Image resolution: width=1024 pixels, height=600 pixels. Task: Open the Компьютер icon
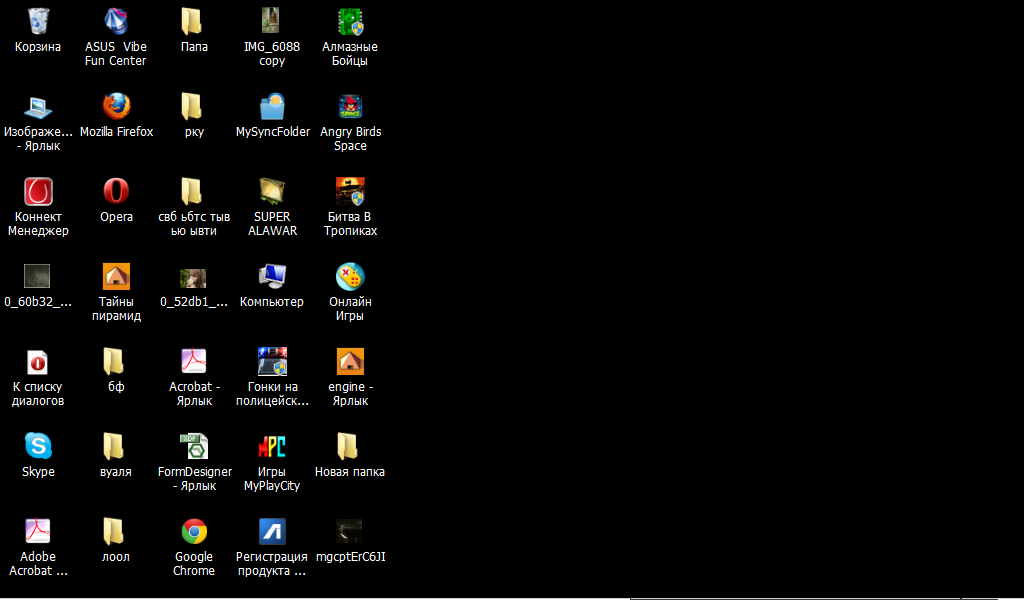272,276
